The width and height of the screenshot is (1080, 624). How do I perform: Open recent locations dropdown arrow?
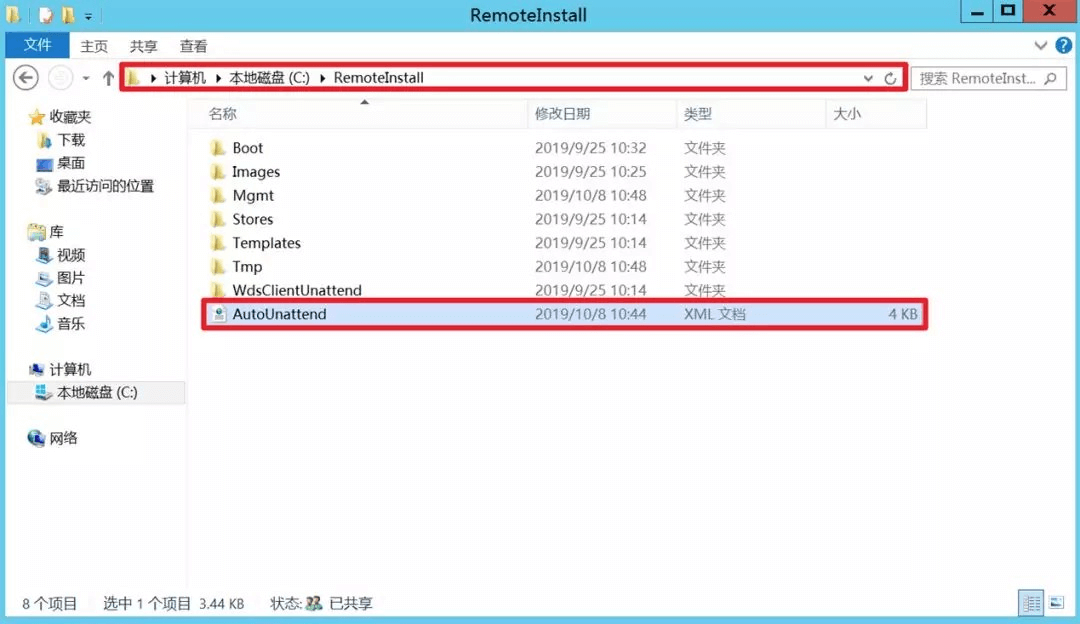tap(86, 78)
